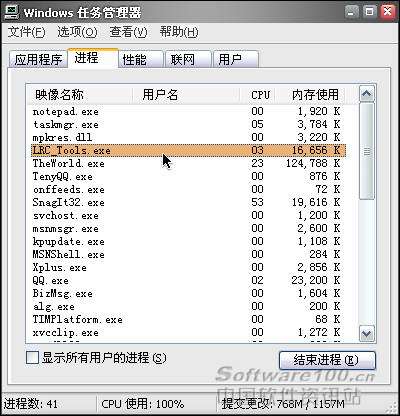
Task: Switch to the 用户 tab
Action: (x=236, y=59)
